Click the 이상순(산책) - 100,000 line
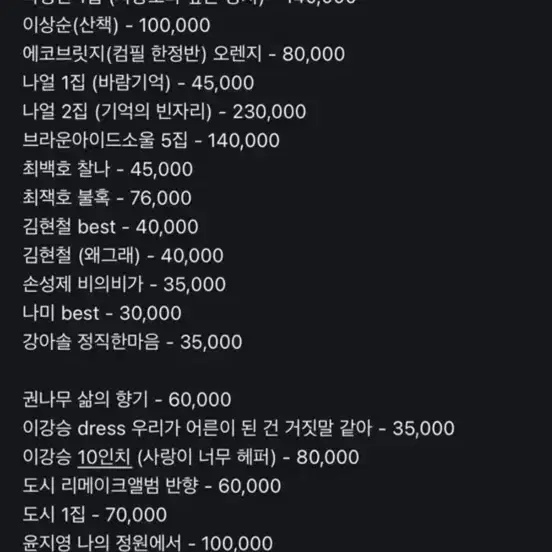552x552 pixels. click(117, 26)
